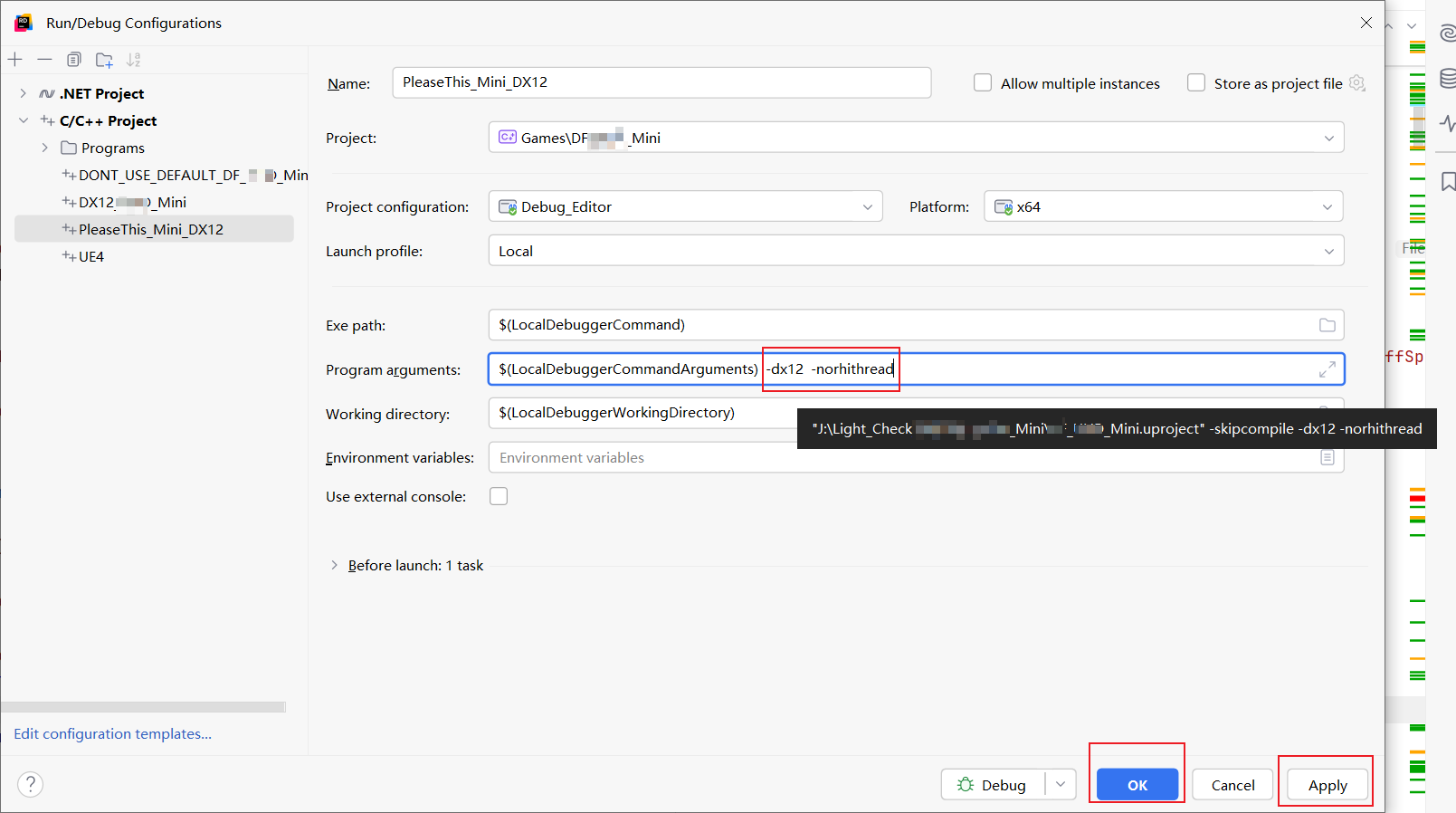This screenshot has height=813, width=1456.
Task: Click the Program arguments input field
Action: [916, 369]
